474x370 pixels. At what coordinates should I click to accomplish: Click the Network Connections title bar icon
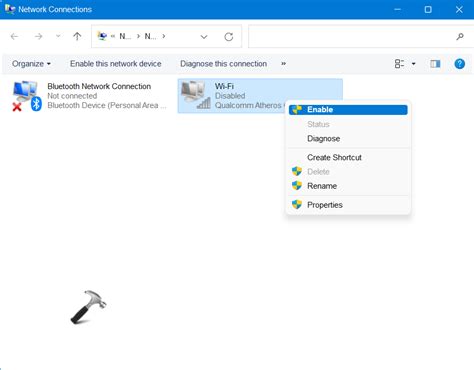coord(10,9)
